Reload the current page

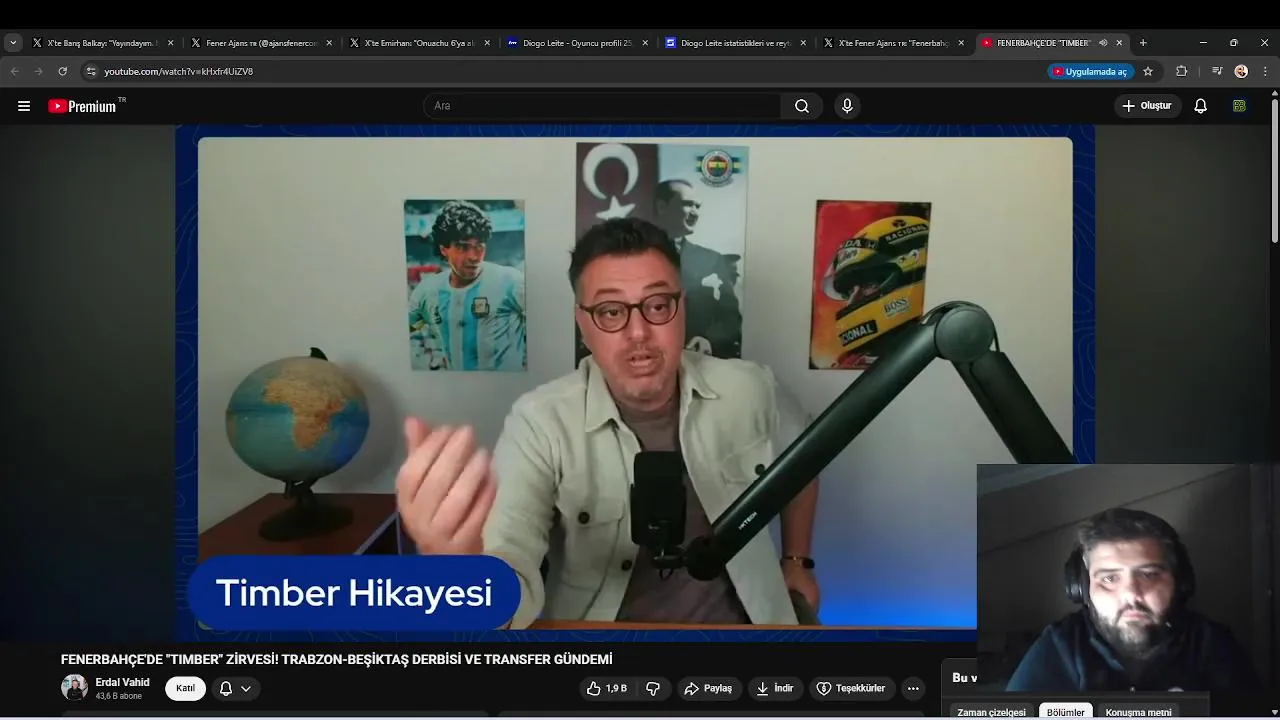62,71
